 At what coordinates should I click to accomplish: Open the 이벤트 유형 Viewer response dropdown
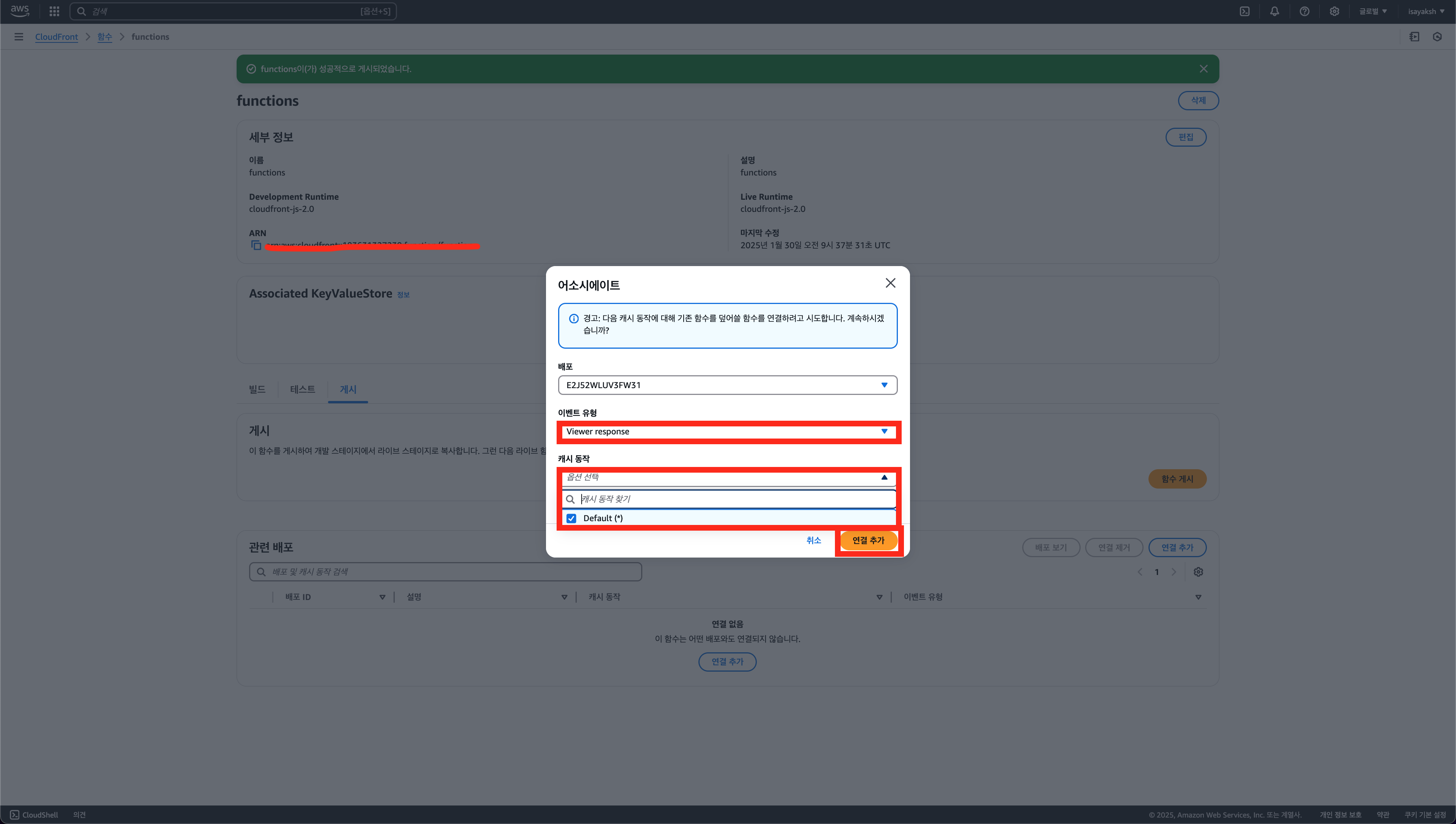point(728,431)
